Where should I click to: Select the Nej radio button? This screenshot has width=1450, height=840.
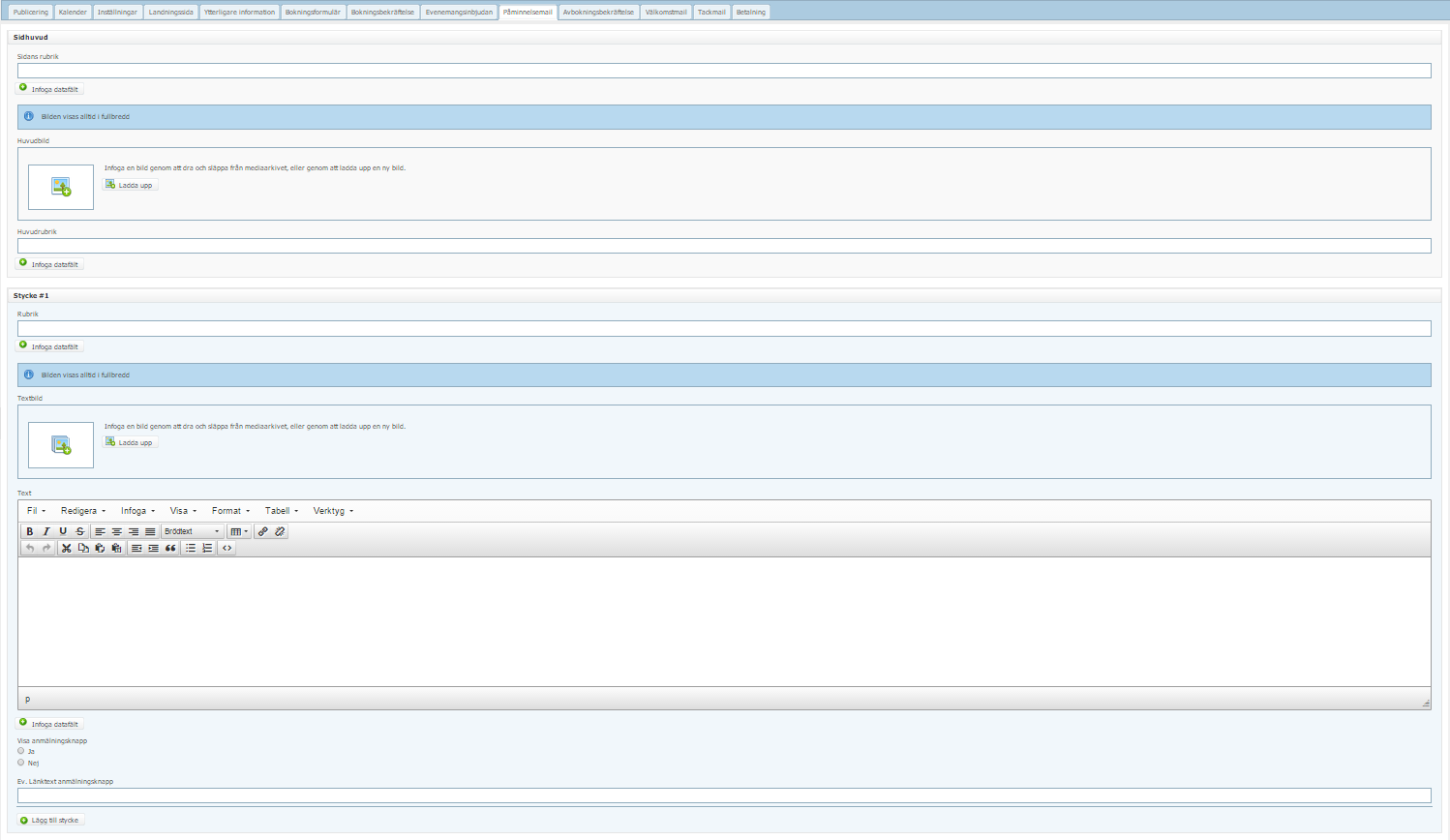tap(21, 763)
